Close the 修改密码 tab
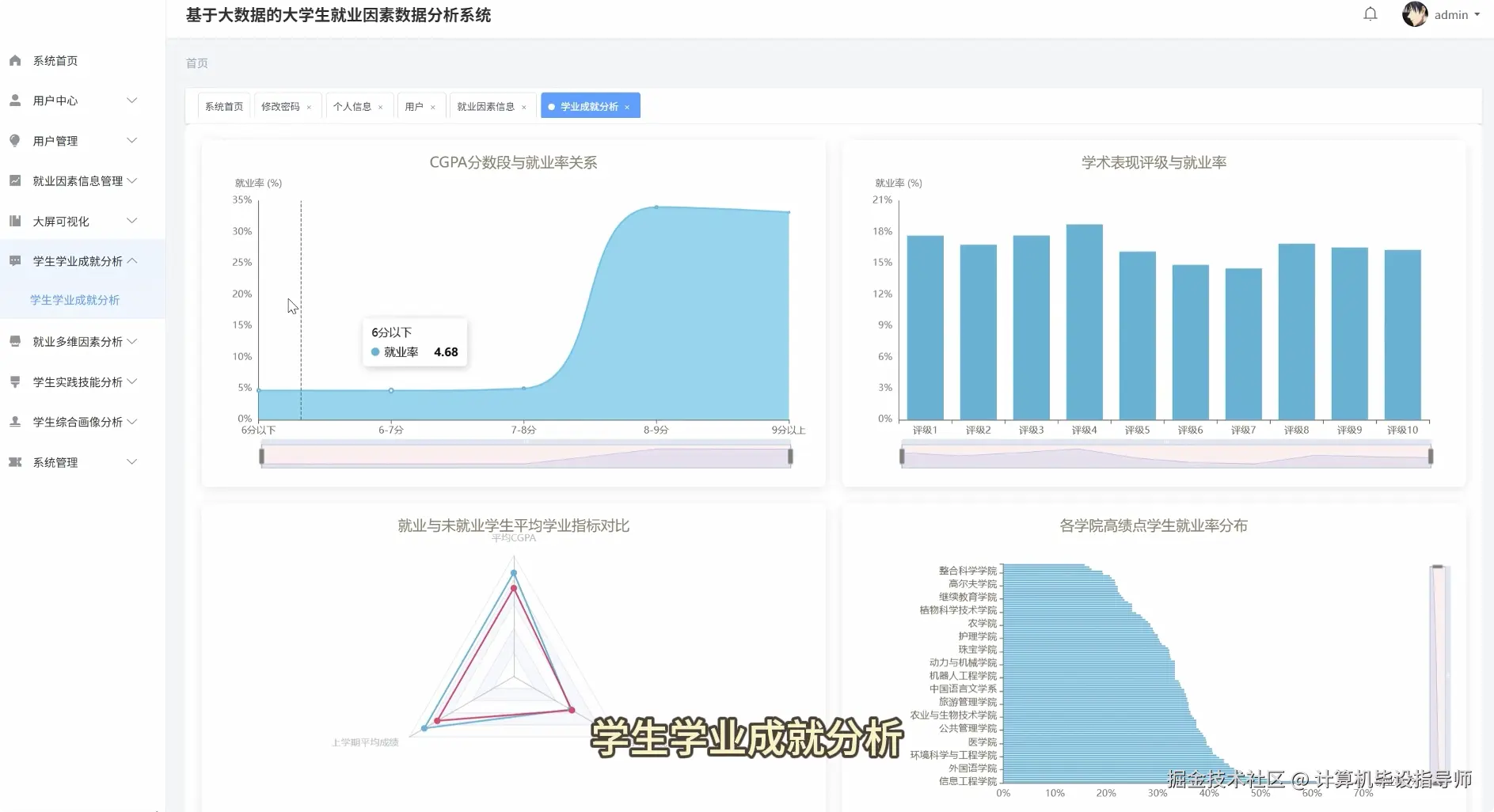The image size is (1494, 812). 309,107
